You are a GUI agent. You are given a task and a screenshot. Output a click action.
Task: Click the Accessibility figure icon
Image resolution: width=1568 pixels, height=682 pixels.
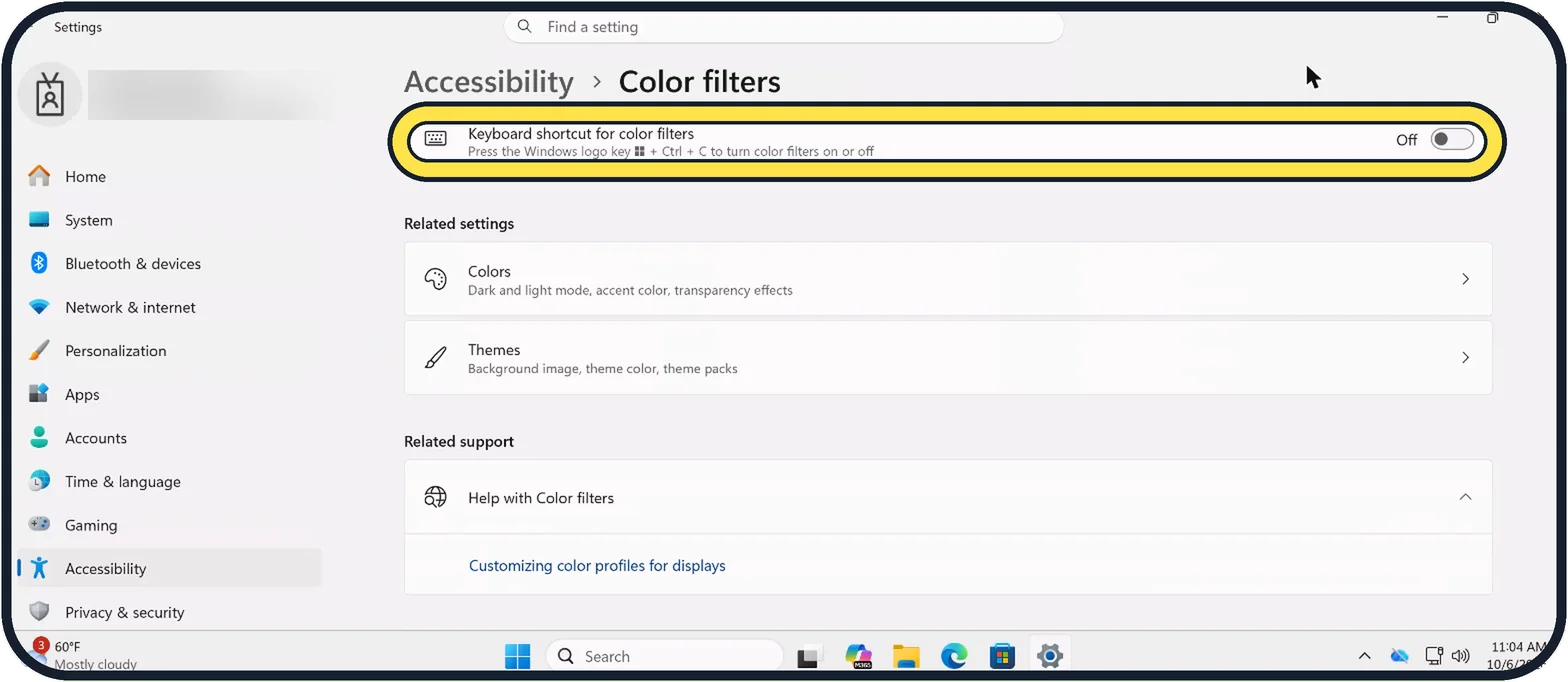[39, 569]
